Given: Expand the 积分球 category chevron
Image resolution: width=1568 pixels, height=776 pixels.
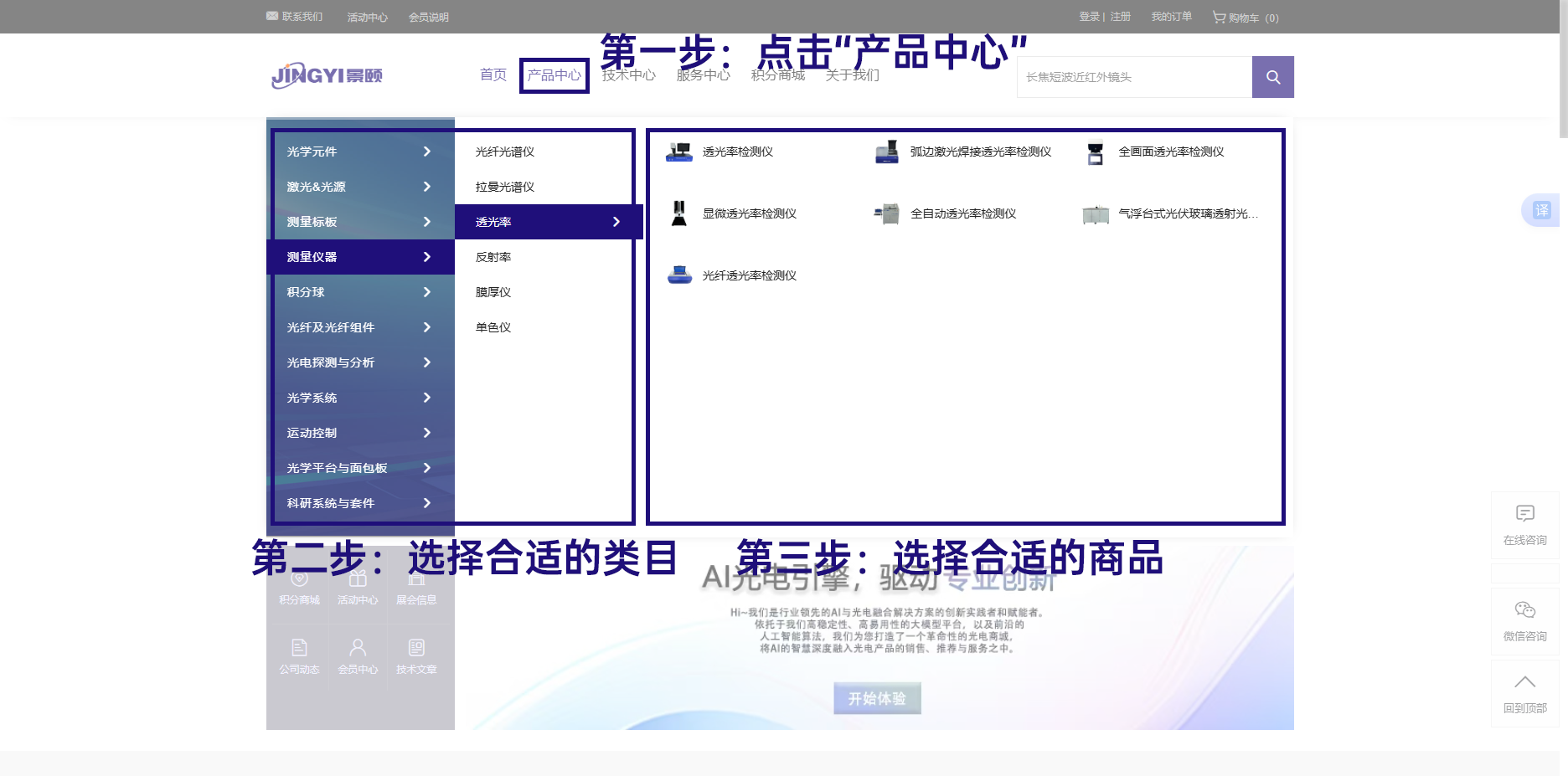Looking at the screenshot, I should (426, 292).
